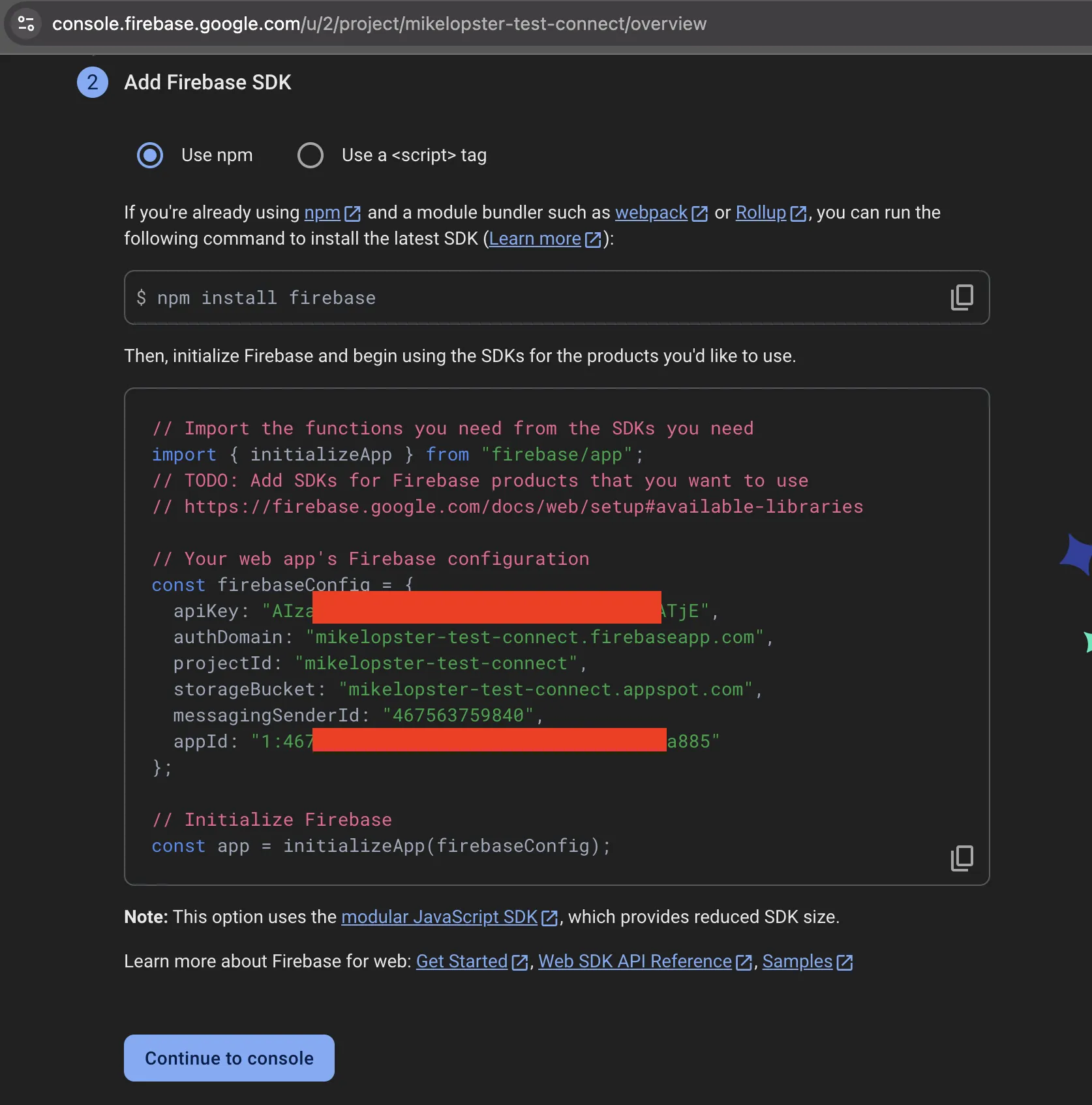Viewport: 1092px width, 1105px height.
Task: Click the messagingSenderId 467563759840 value
Action: 458,716
